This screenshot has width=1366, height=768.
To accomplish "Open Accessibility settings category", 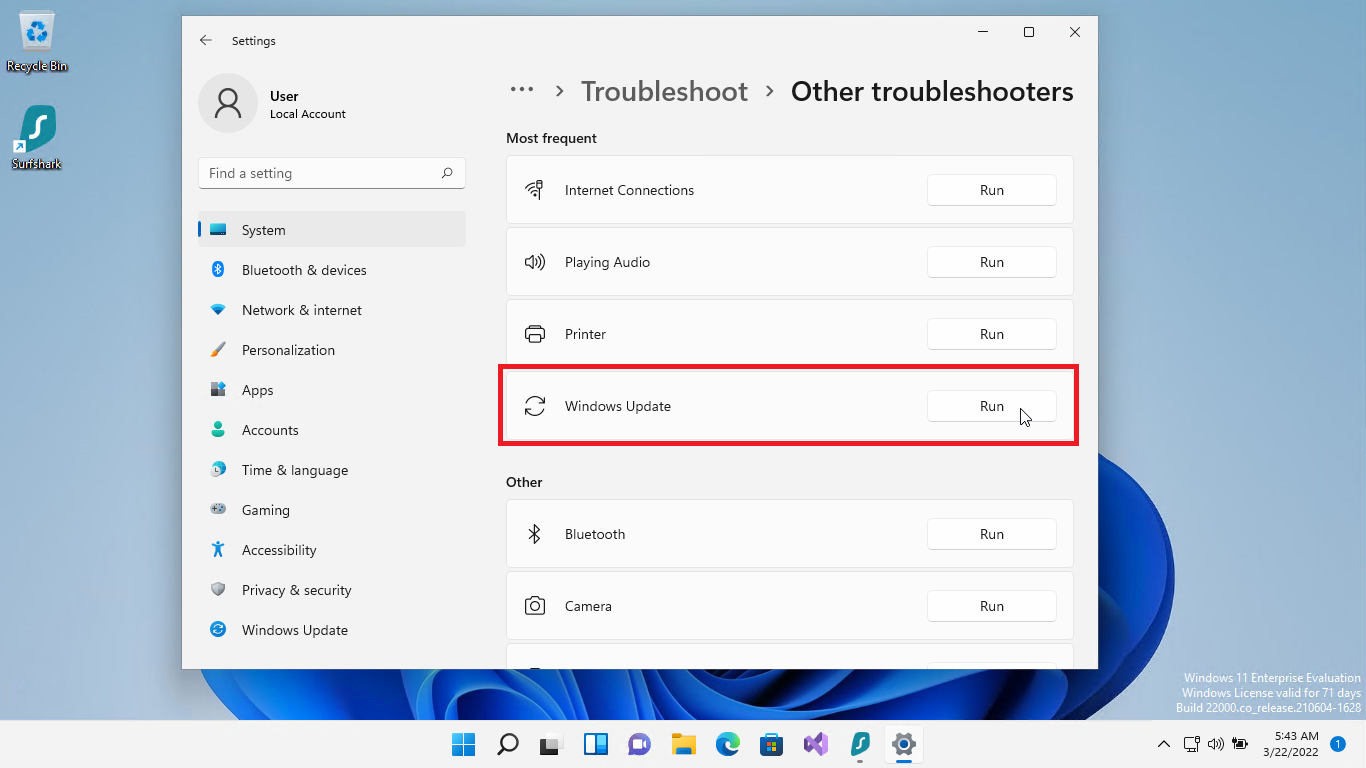I will (x=332, y=550).
